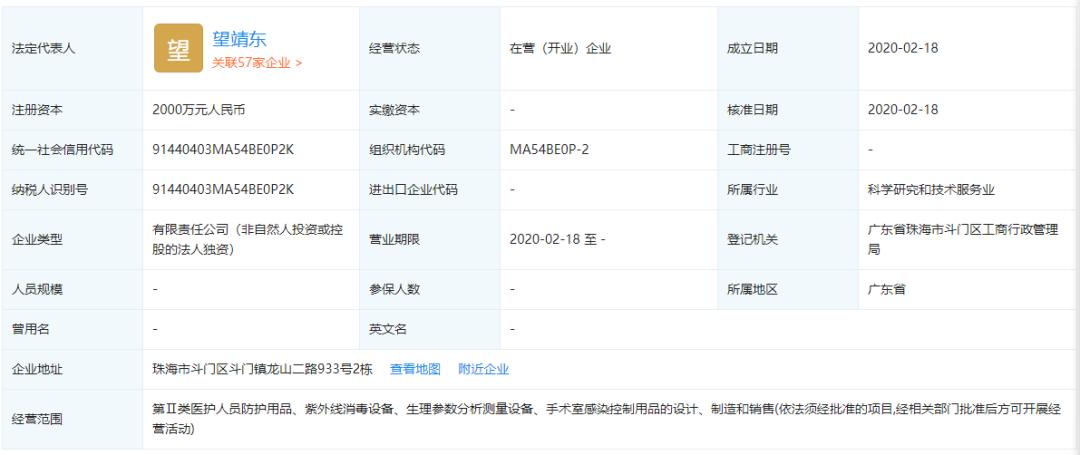Image resolution: width=1080 pixels, height=455 pixels.
Task: Select the 登记机关 label
Action: click(752, 240)
